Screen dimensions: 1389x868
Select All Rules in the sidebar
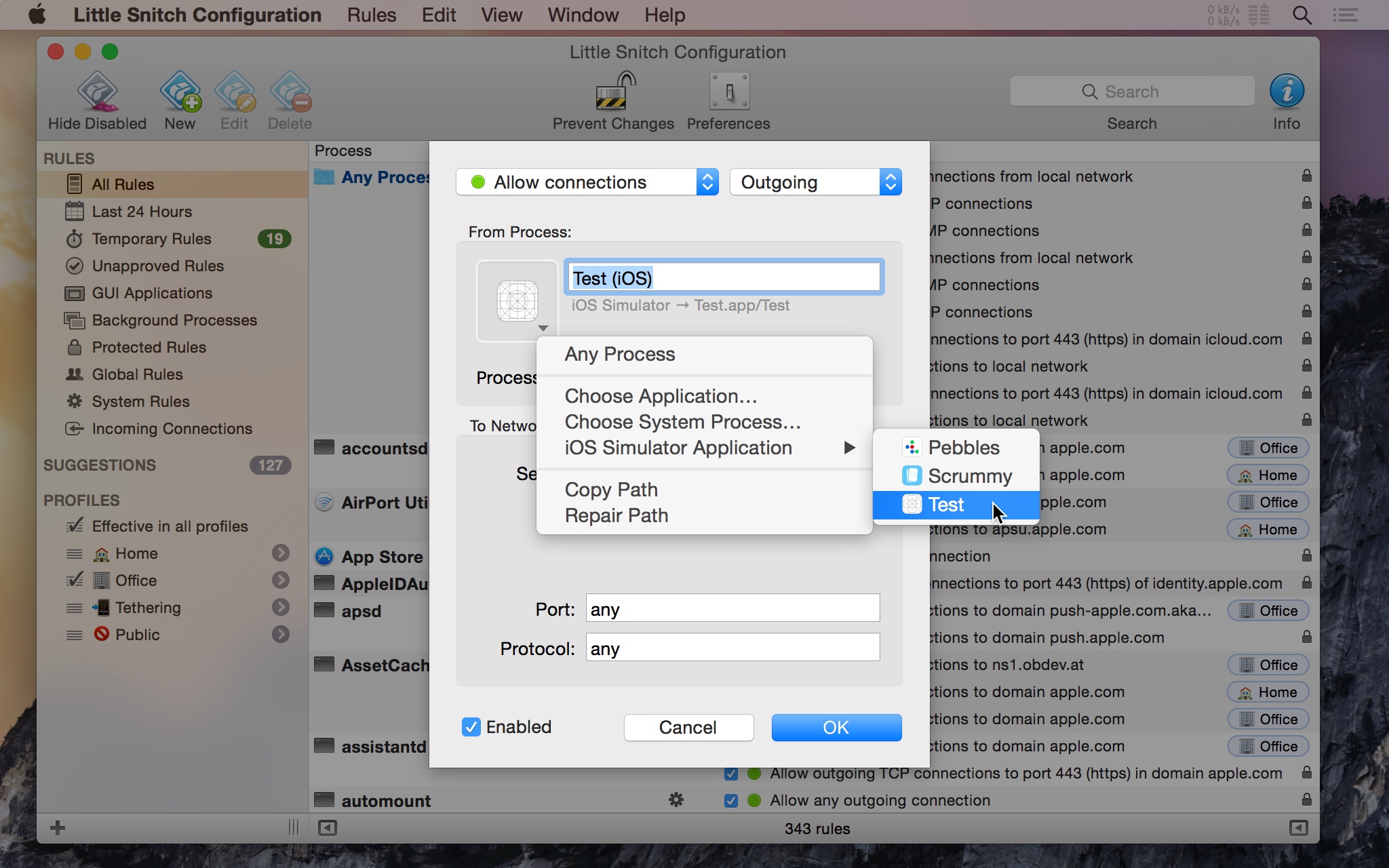(x=173, y=184)
